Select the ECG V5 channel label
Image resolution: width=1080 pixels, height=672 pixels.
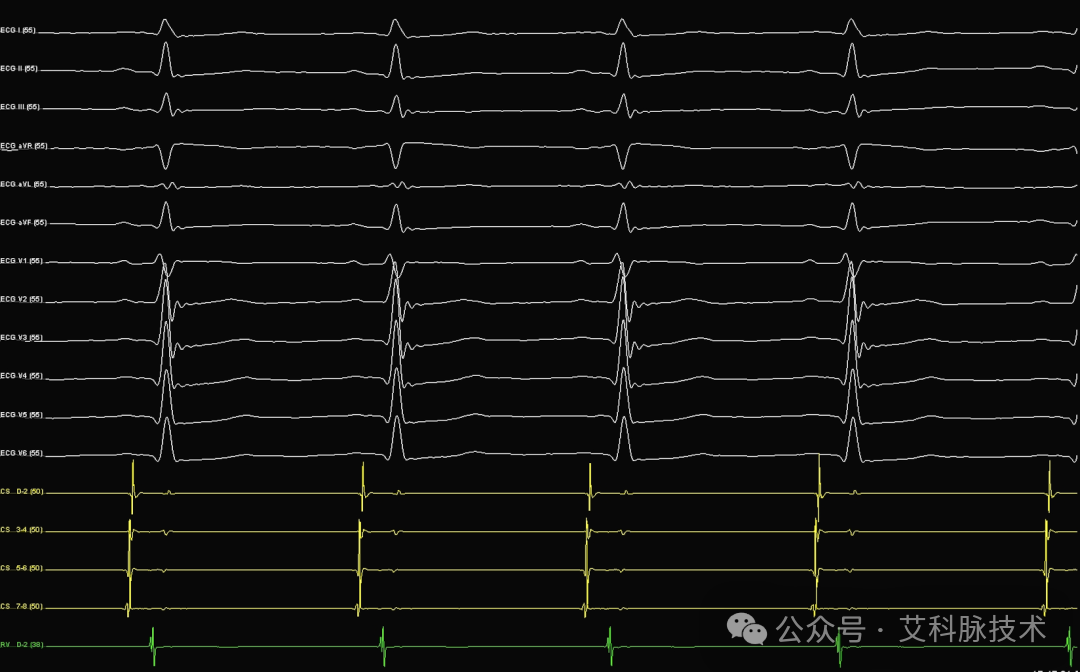coord(22,415)
